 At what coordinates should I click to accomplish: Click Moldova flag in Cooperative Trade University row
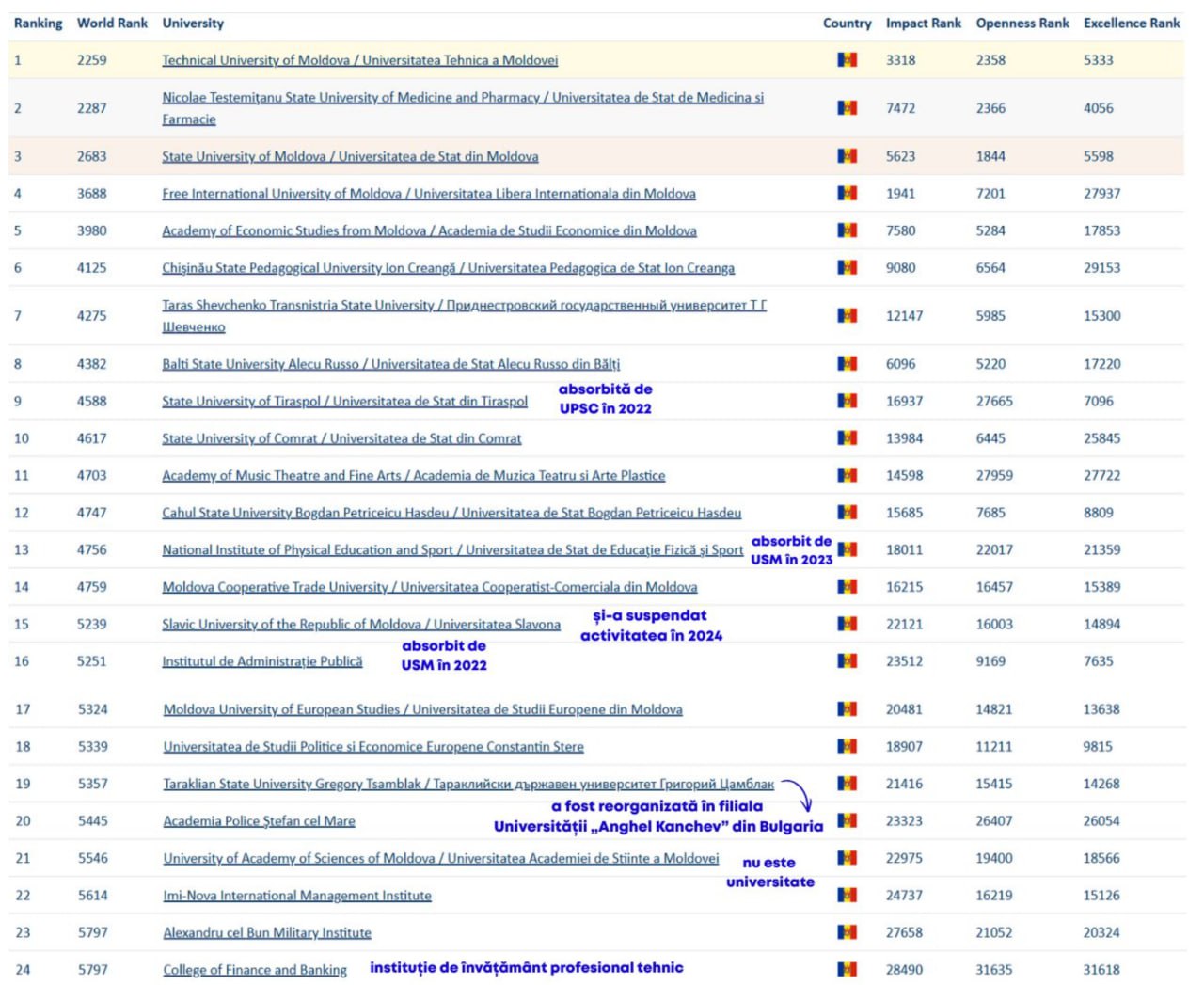pos(848,587)
